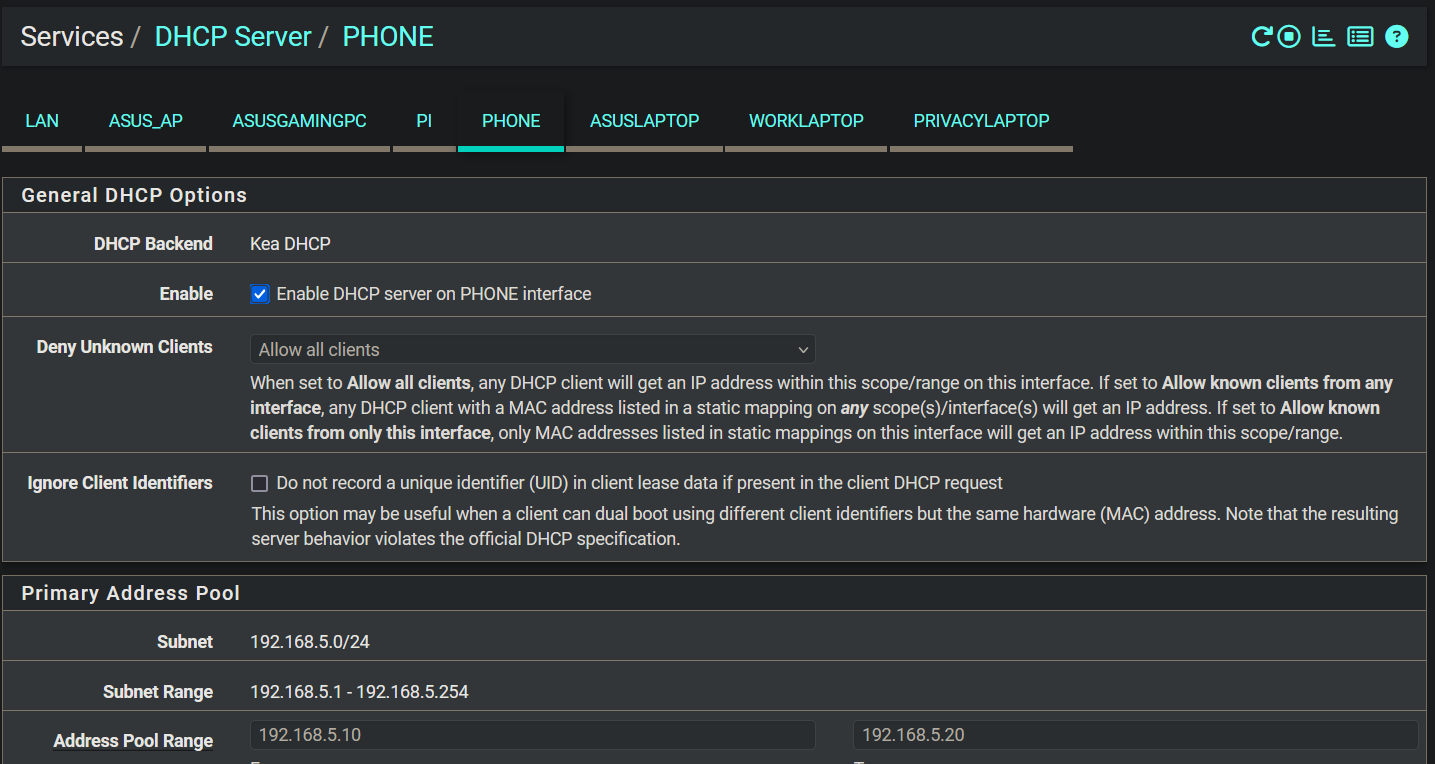Open the WORKLAPTOP tab

(x=806, y=121)
